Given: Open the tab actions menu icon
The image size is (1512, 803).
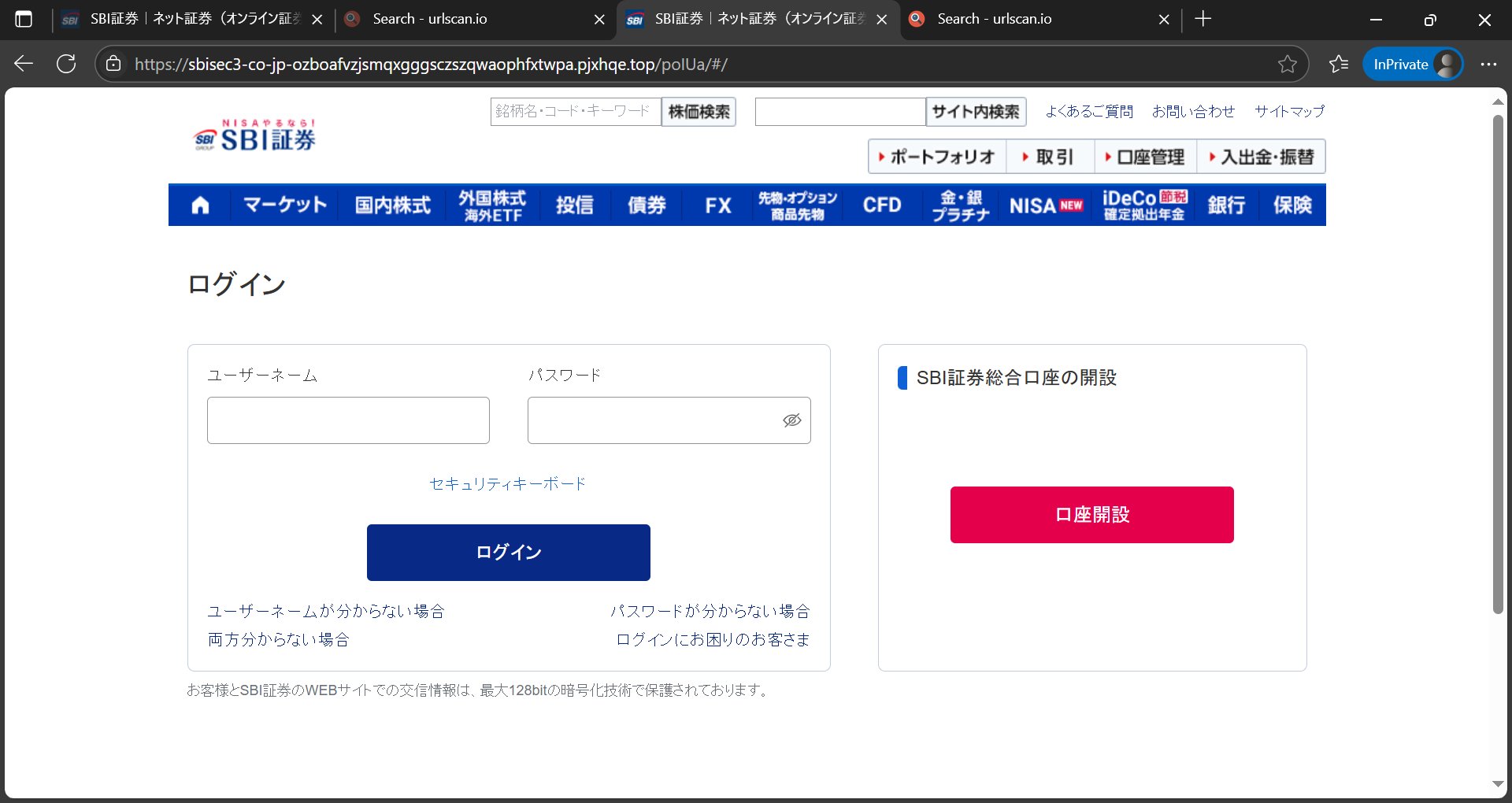Looking at the screenshot, I should click(24, 19).
